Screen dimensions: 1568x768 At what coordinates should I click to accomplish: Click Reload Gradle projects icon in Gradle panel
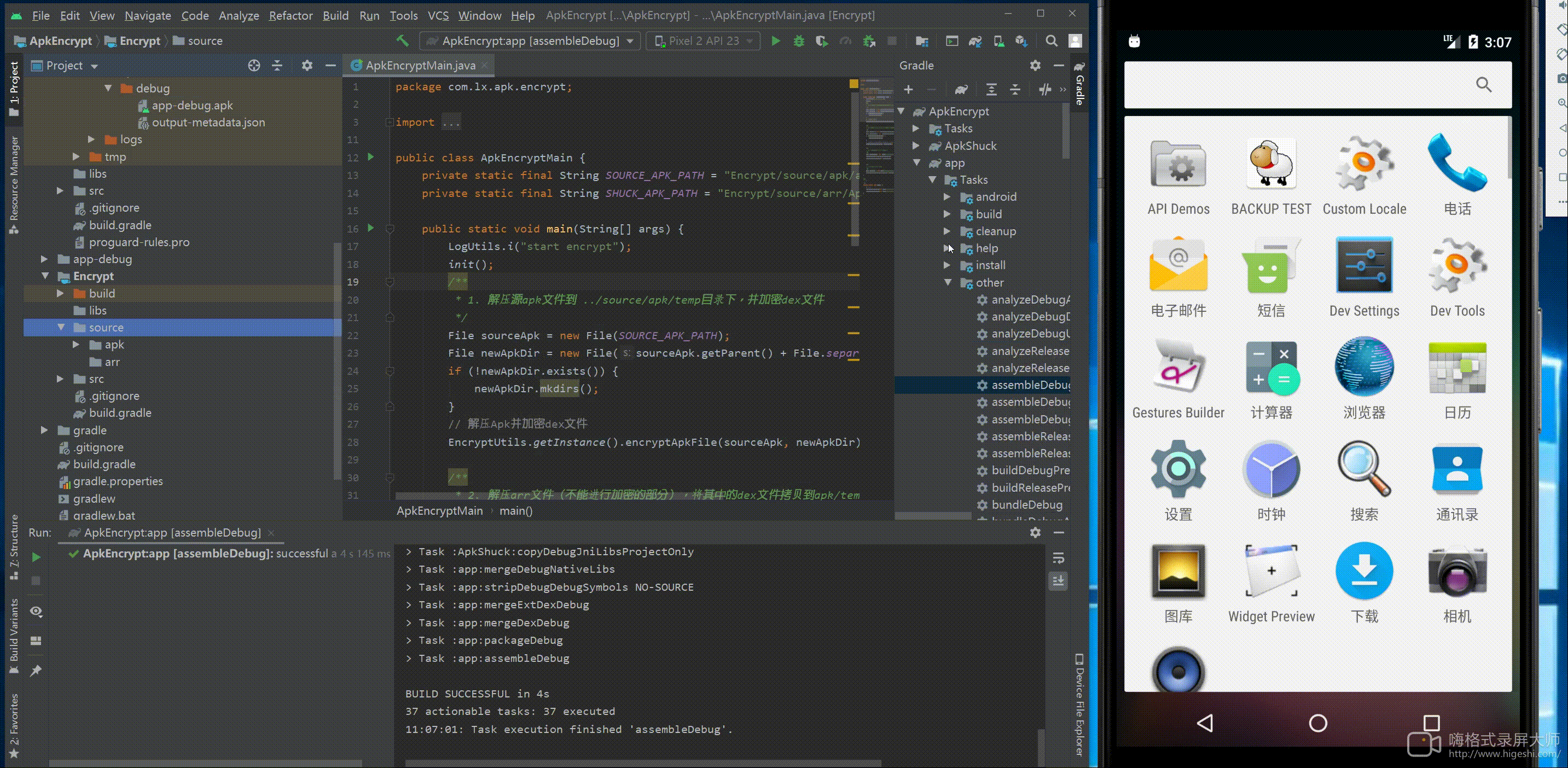[x=961, y=90]
